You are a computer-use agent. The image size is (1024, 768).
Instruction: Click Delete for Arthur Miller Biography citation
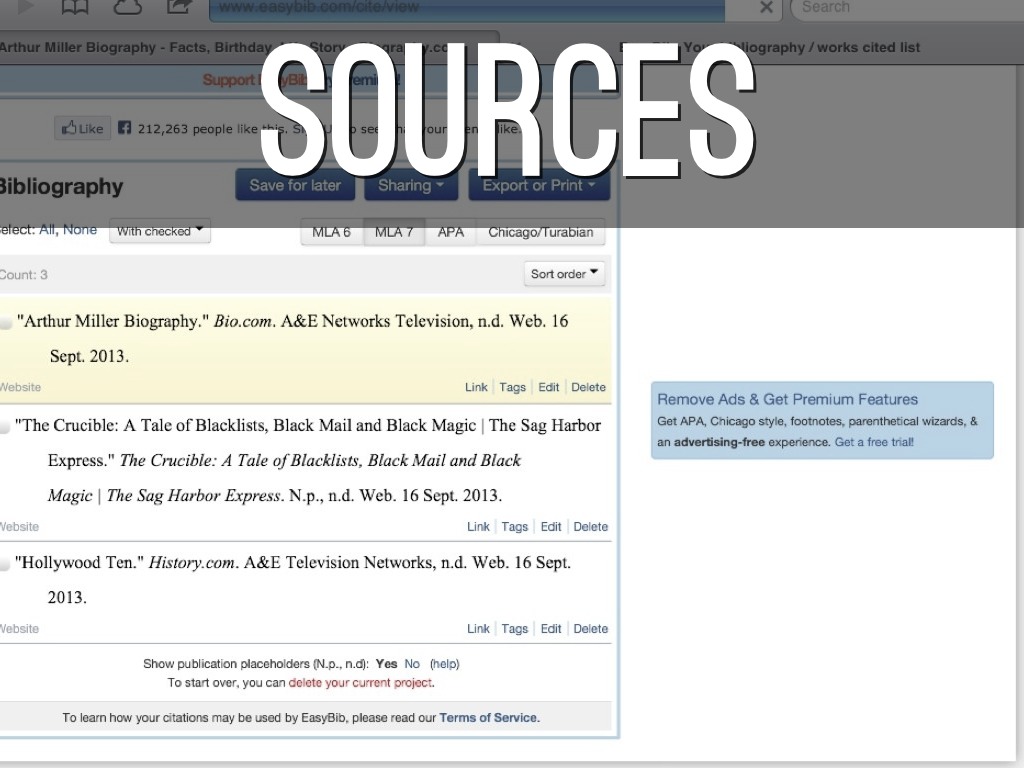click(588, 387)
